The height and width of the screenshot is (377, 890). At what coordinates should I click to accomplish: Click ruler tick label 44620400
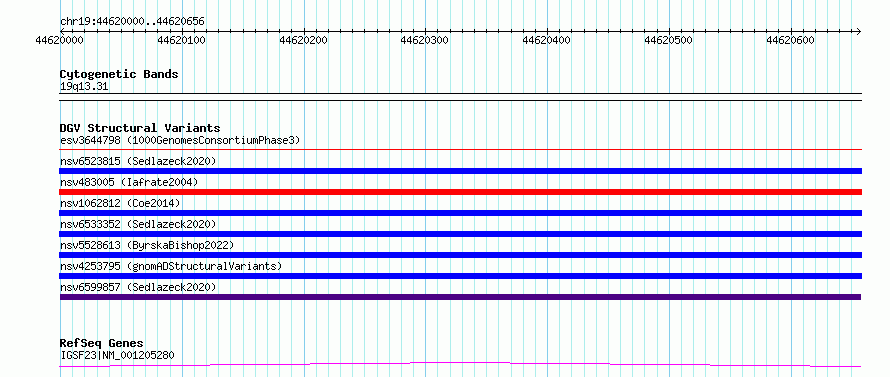(x=547, y=40)
